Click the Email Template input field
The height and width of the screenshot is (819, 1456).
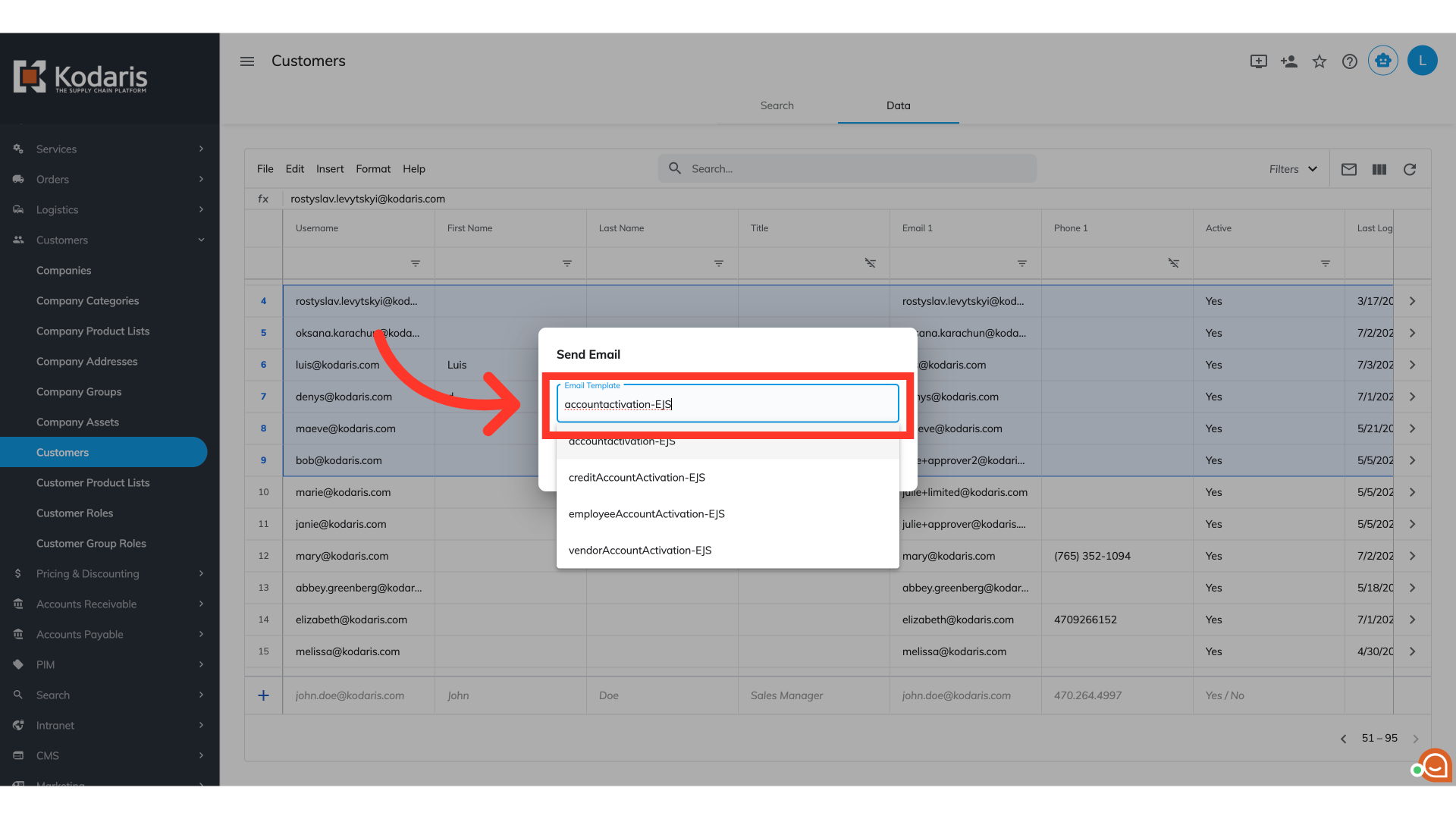point(726,404)
